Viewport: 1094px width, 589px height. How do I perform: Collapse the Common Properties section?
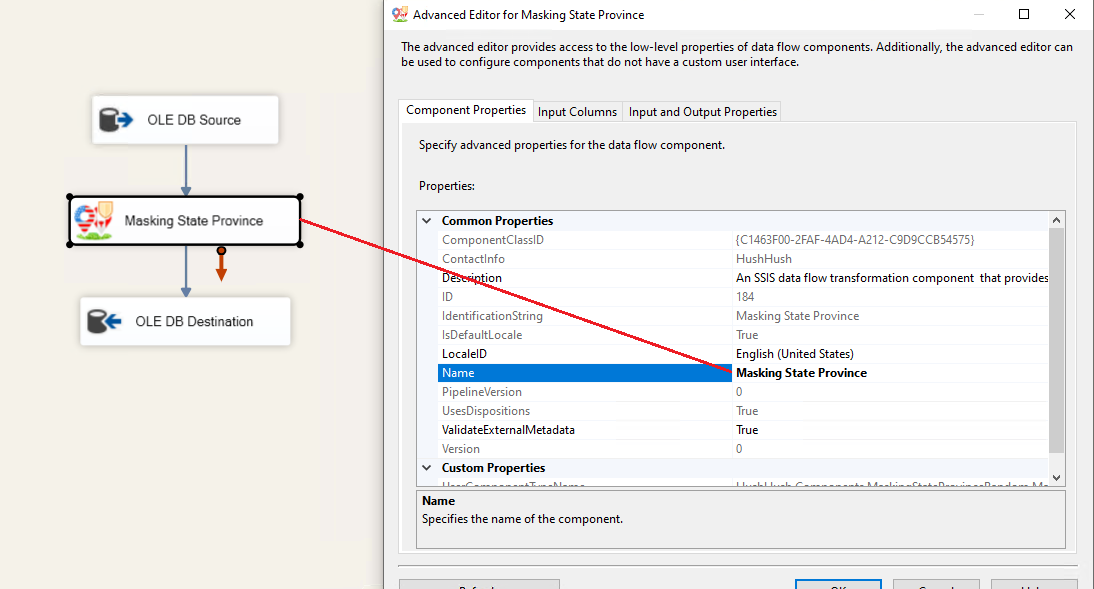[x=427, y=221]
